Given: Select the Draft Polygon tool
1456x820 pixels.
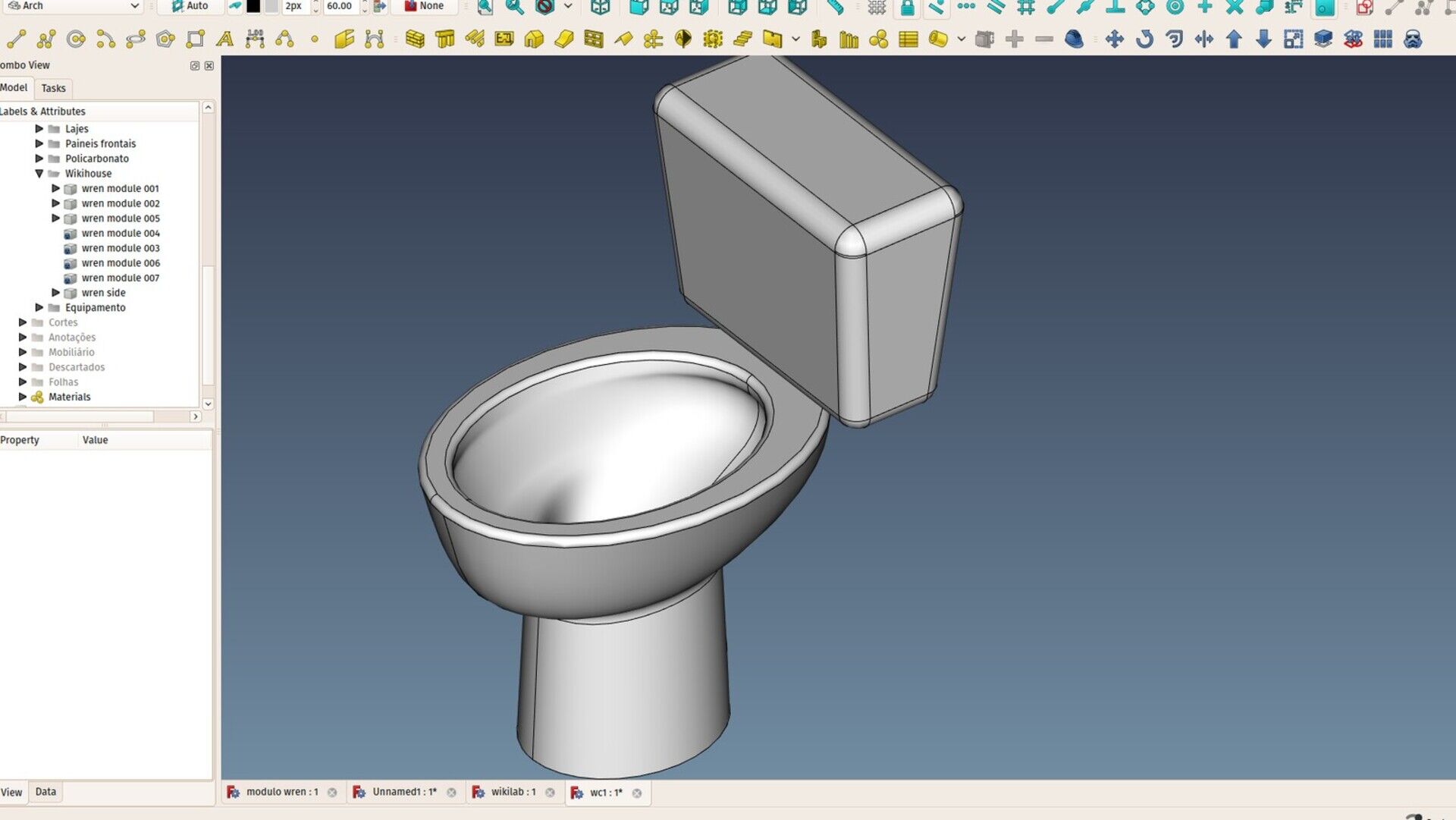Looking at the screenshot, I should tap(165, 39).
